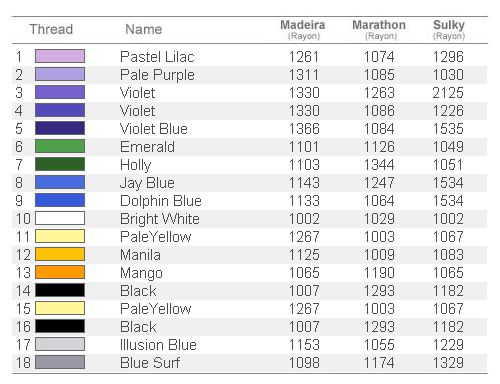Click the Dolphin Blue row name

161,201
